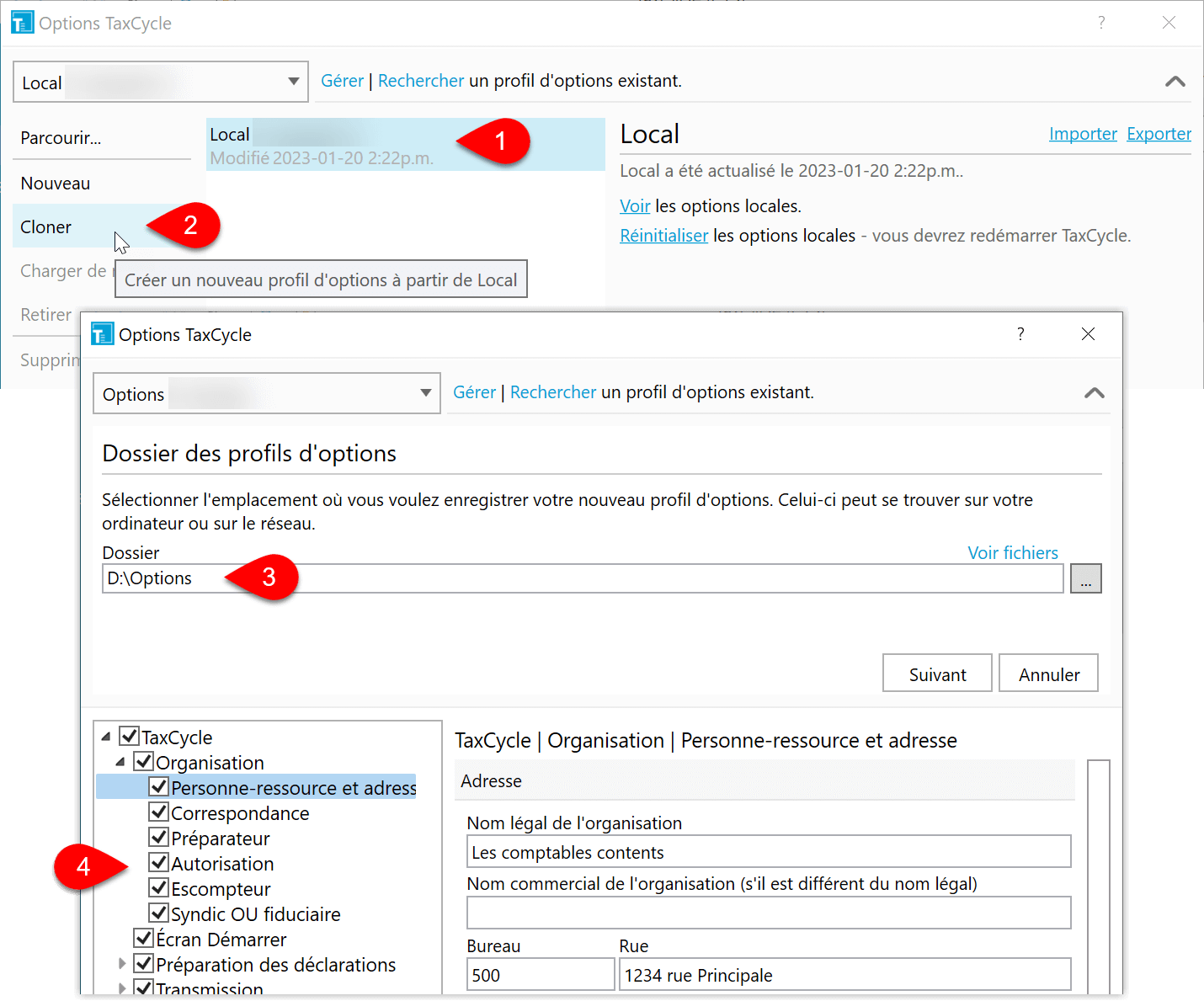Open the Voir fichiers link
The height and width of the screenshot is (1001, 1204).
1013,553
